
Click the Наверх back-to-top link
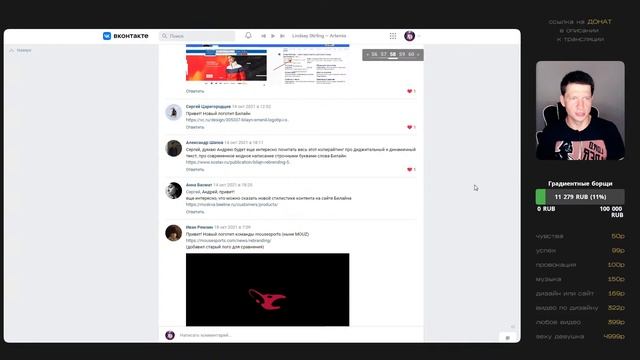21,50
